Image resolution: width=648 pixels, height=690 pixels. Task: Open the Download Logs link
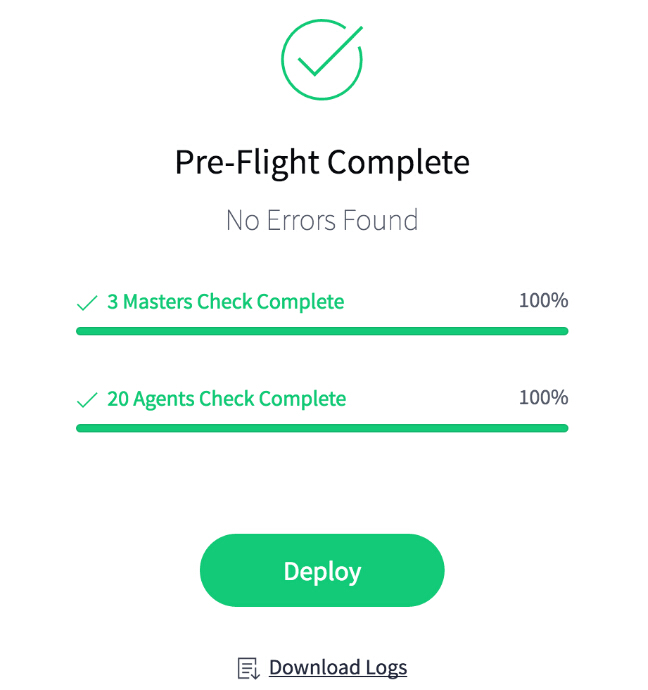click(338, 668)
